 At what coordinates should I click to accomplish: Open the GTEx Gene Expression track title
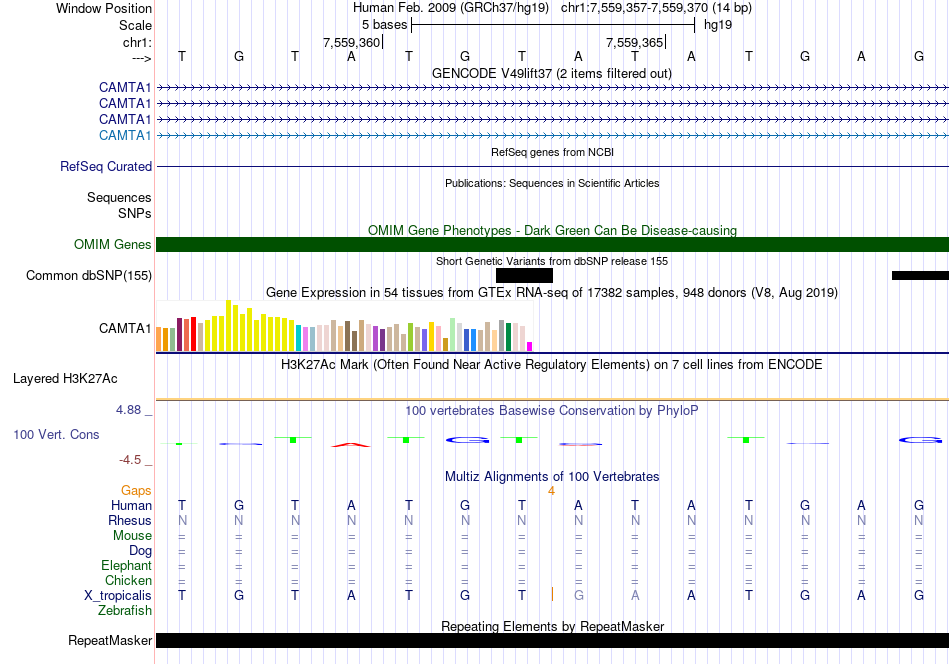[x=552, y=293]
